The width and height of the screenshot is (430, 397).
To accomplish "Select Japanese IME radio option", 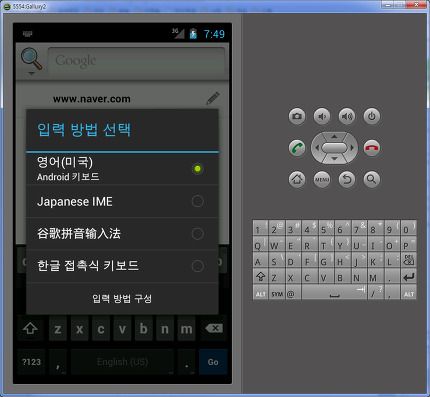I will 122,201.
